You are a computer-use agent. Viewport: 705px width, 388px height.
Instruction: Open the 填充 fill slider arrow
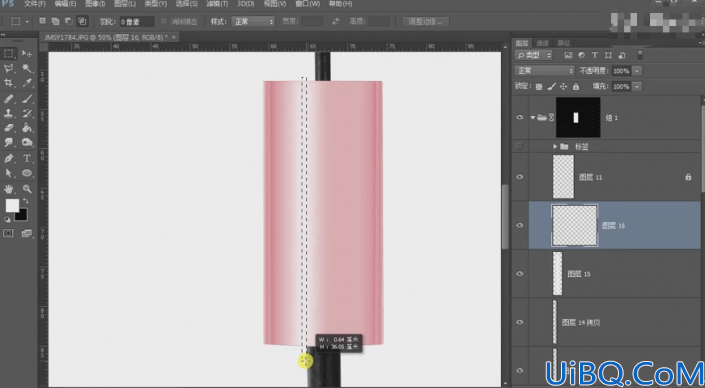[x=637, y=86]
